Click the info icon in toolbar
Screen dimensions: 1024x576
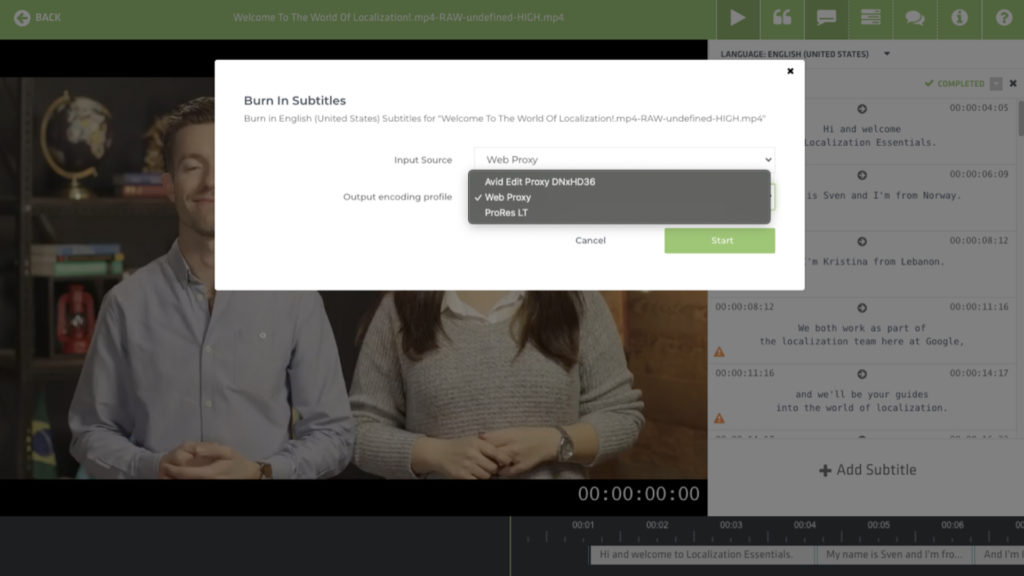point(959,18)
